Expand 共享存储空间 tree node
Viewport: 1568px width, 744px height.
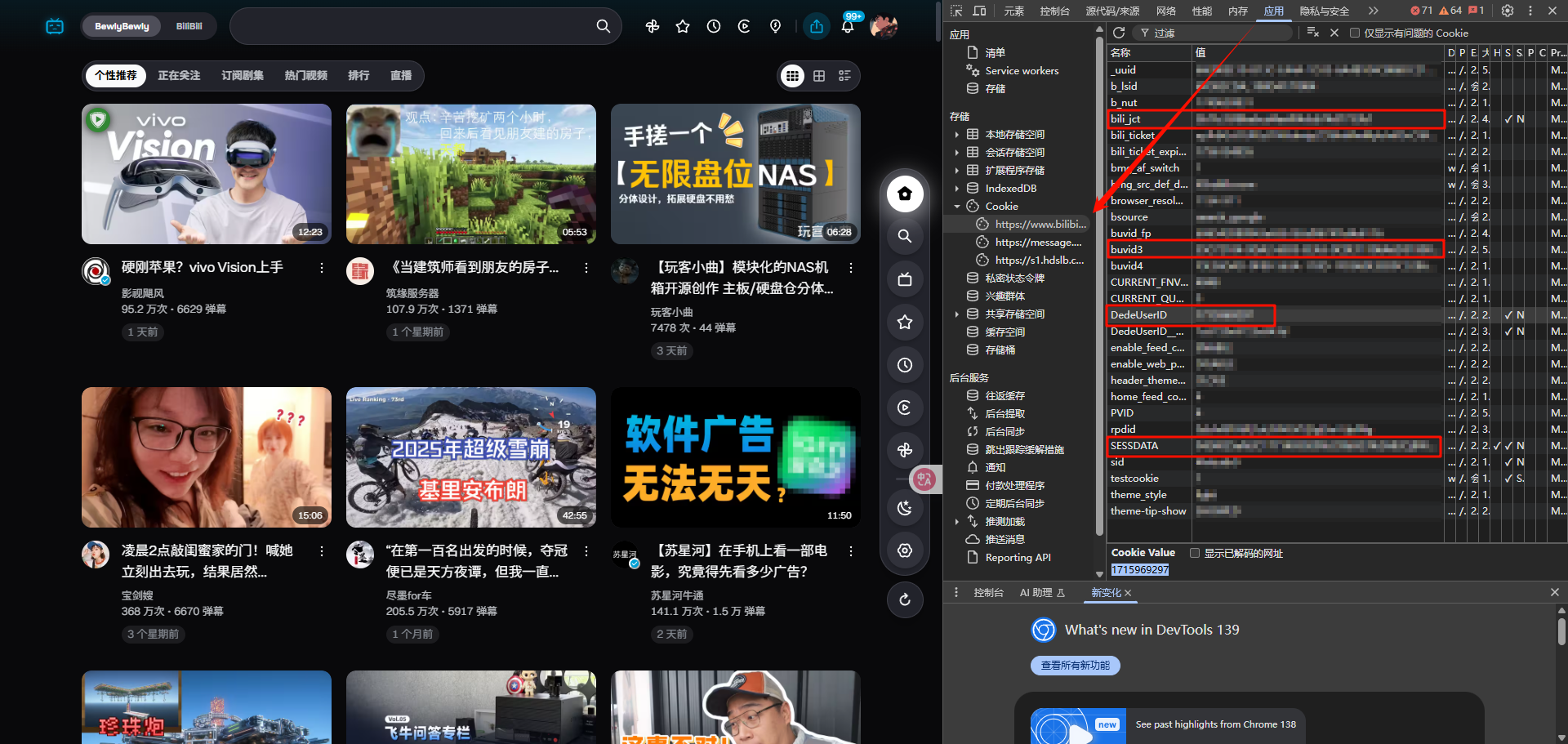(x=957, y=314)
